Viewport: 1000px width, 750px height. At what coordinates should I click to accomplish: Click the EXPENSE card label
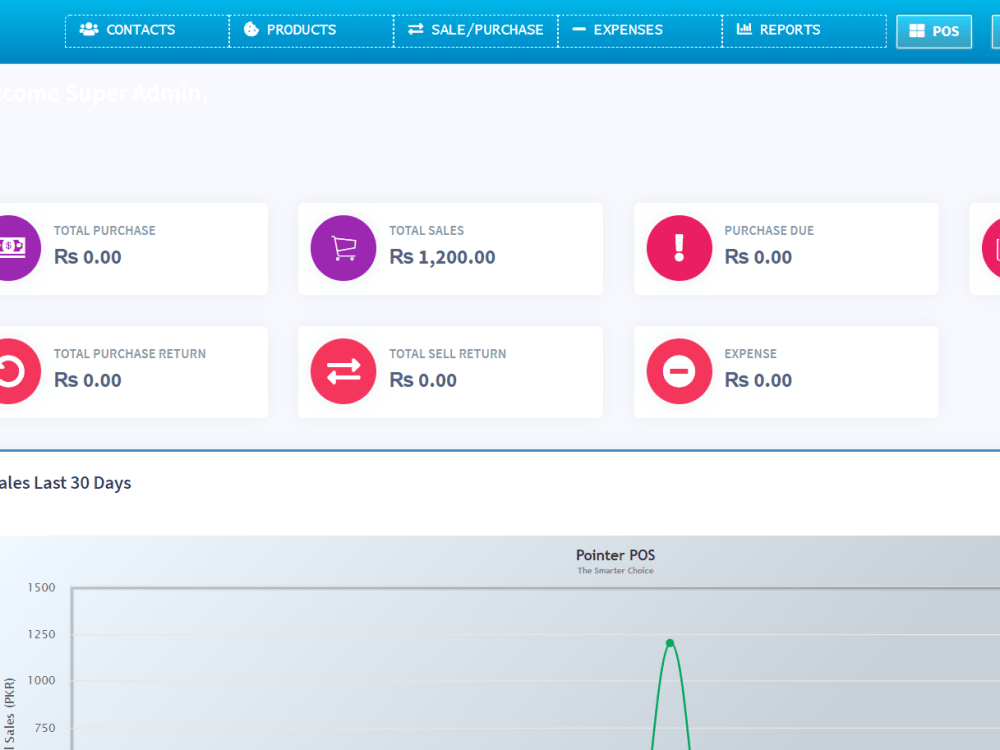tap(751, 354)
